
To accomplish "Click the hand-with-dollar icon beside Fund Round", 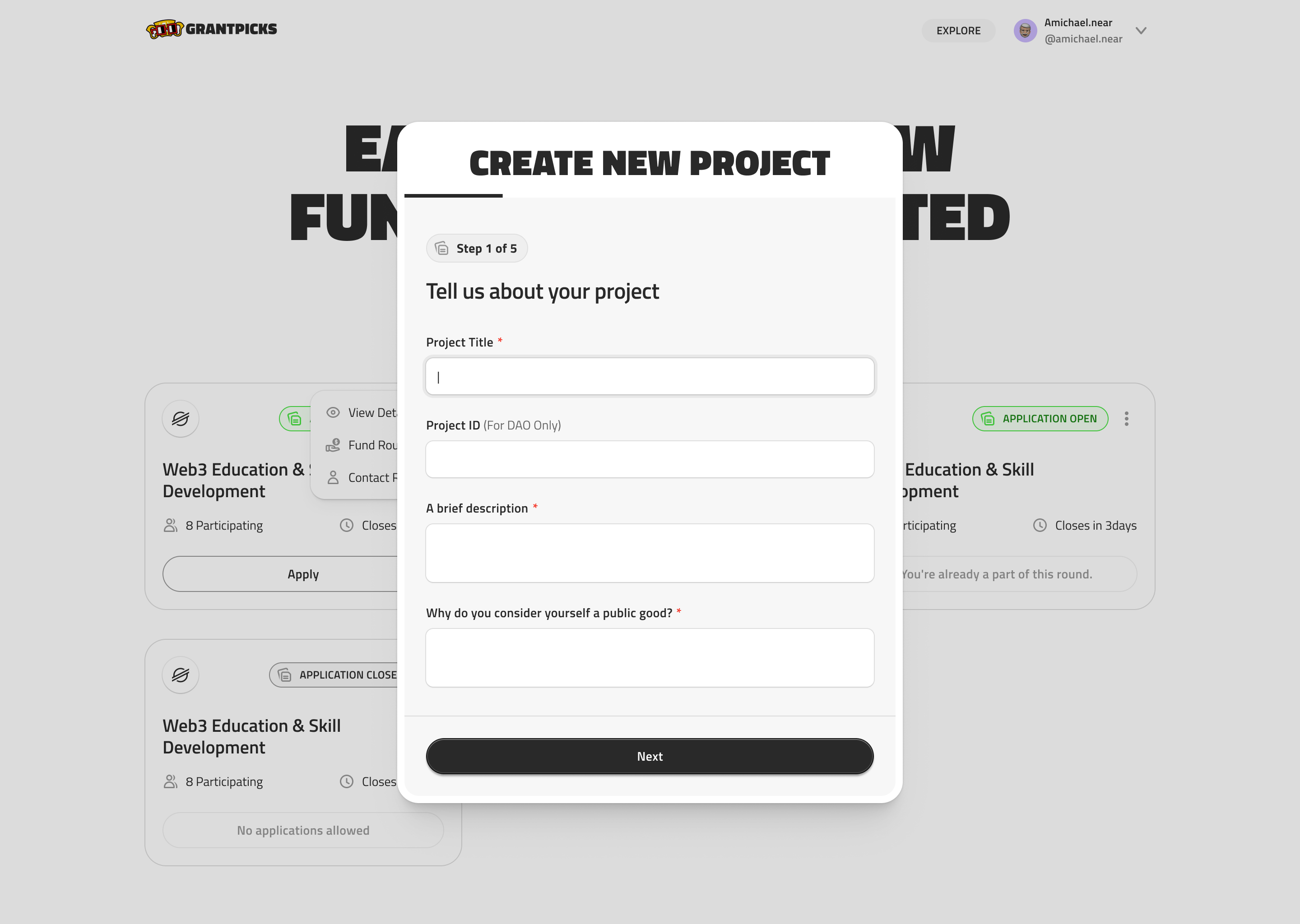I will coord(333,445).
